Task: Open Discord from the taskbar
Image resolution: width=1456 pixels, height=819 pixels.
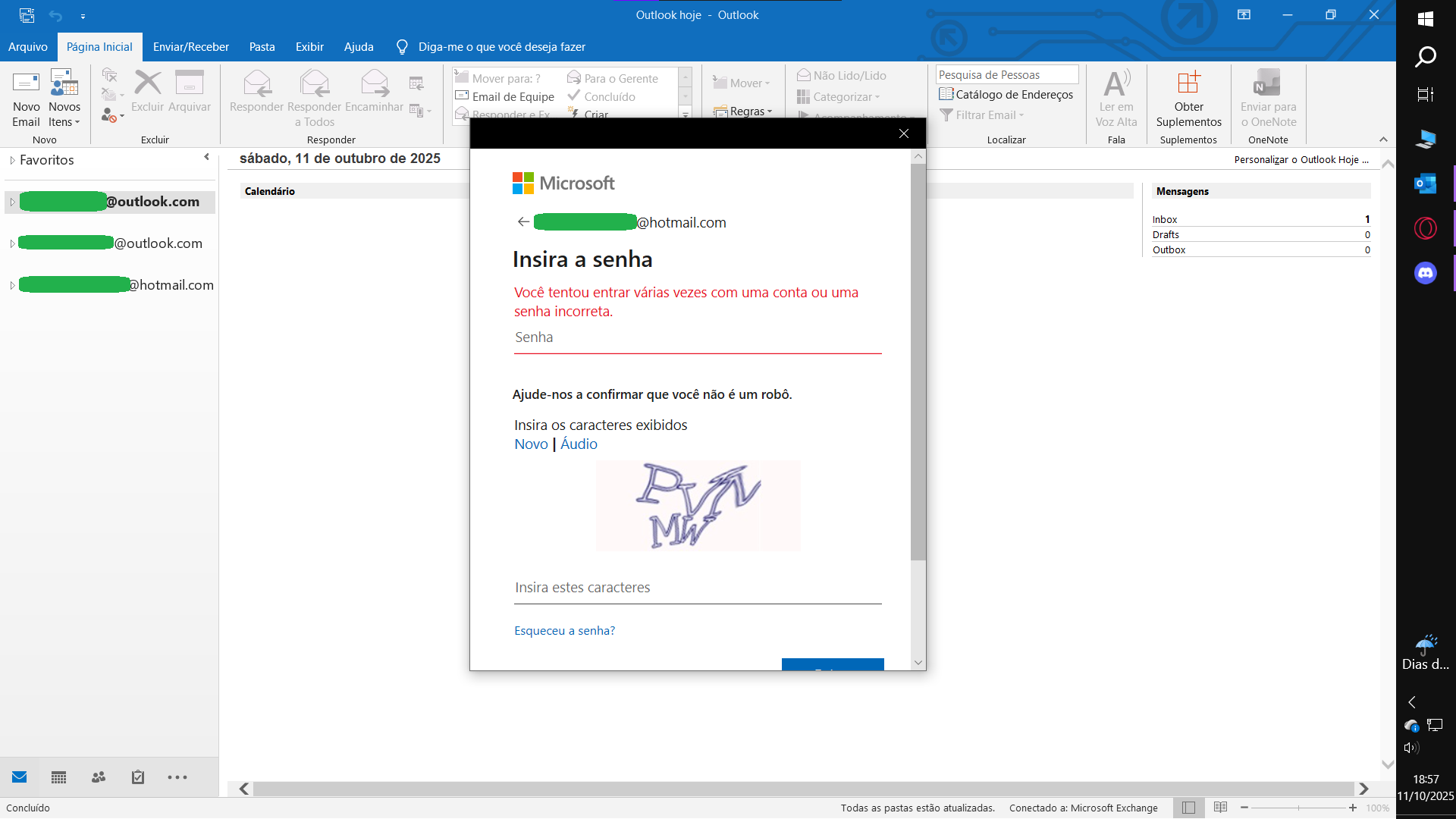Action: point(1426,272)
